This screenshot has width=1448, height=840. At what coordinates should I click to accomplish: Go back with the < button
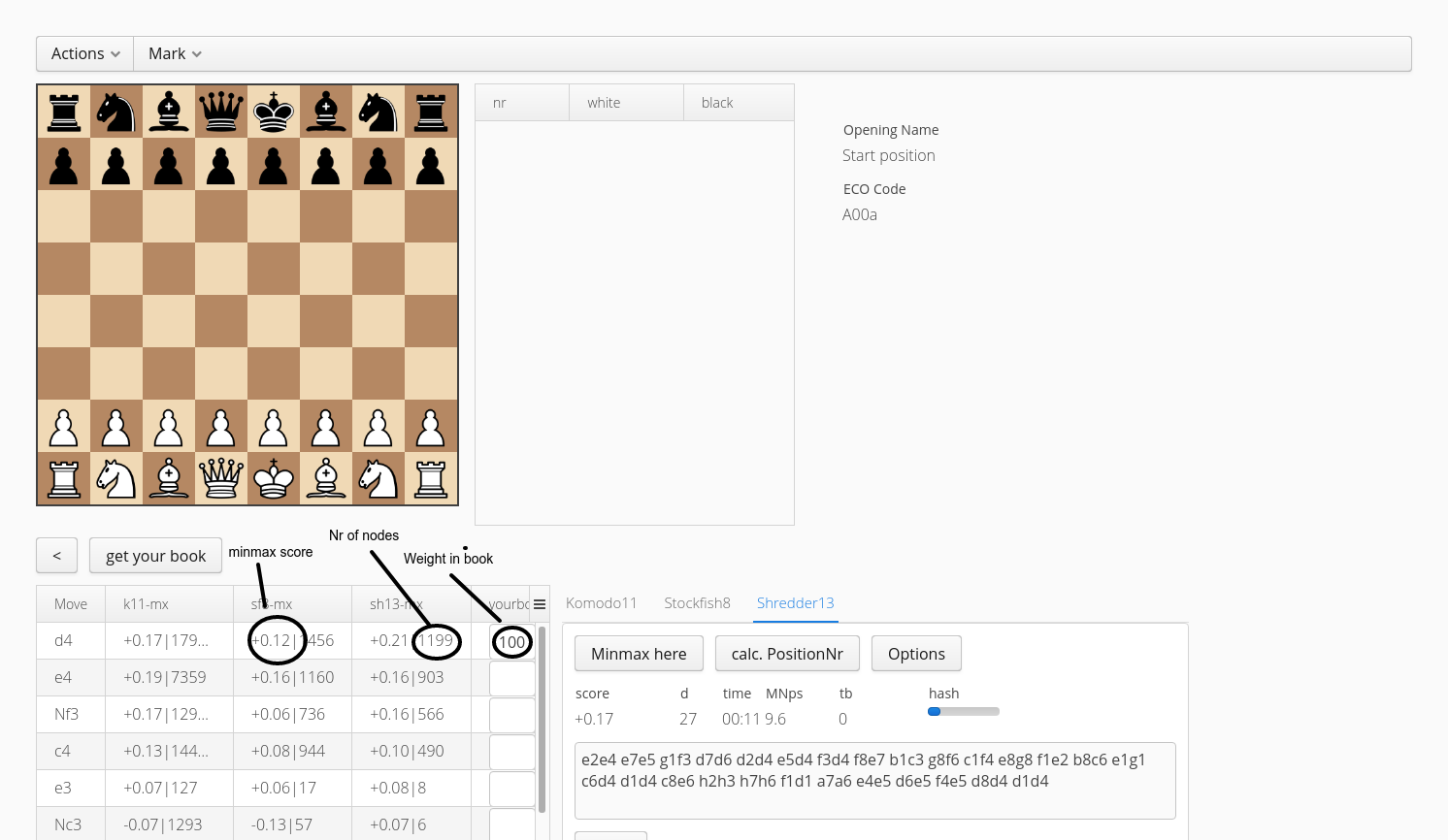57,556
